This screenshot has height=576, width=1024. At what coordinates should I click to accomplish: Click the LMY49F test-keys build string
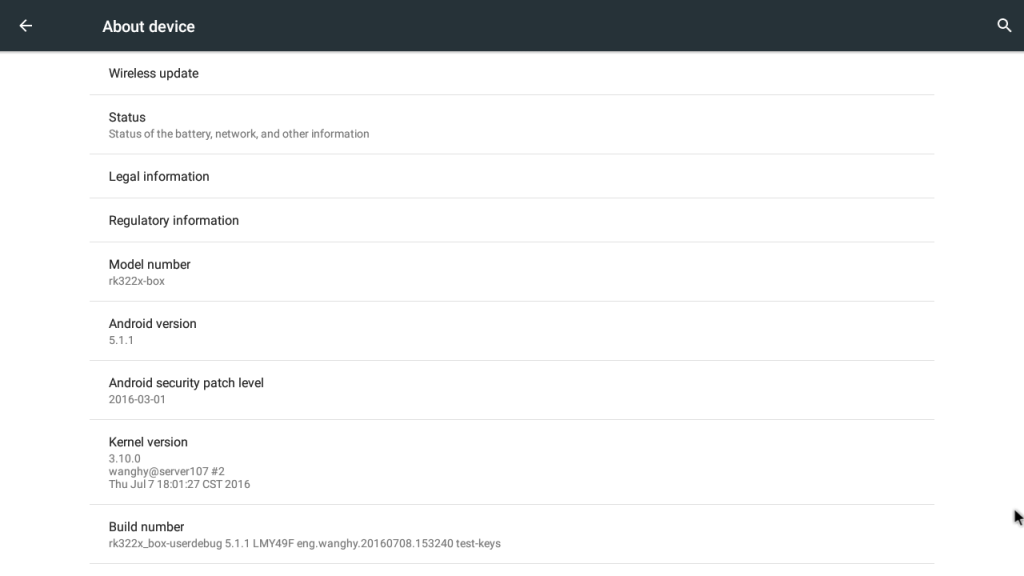(304, 544)
